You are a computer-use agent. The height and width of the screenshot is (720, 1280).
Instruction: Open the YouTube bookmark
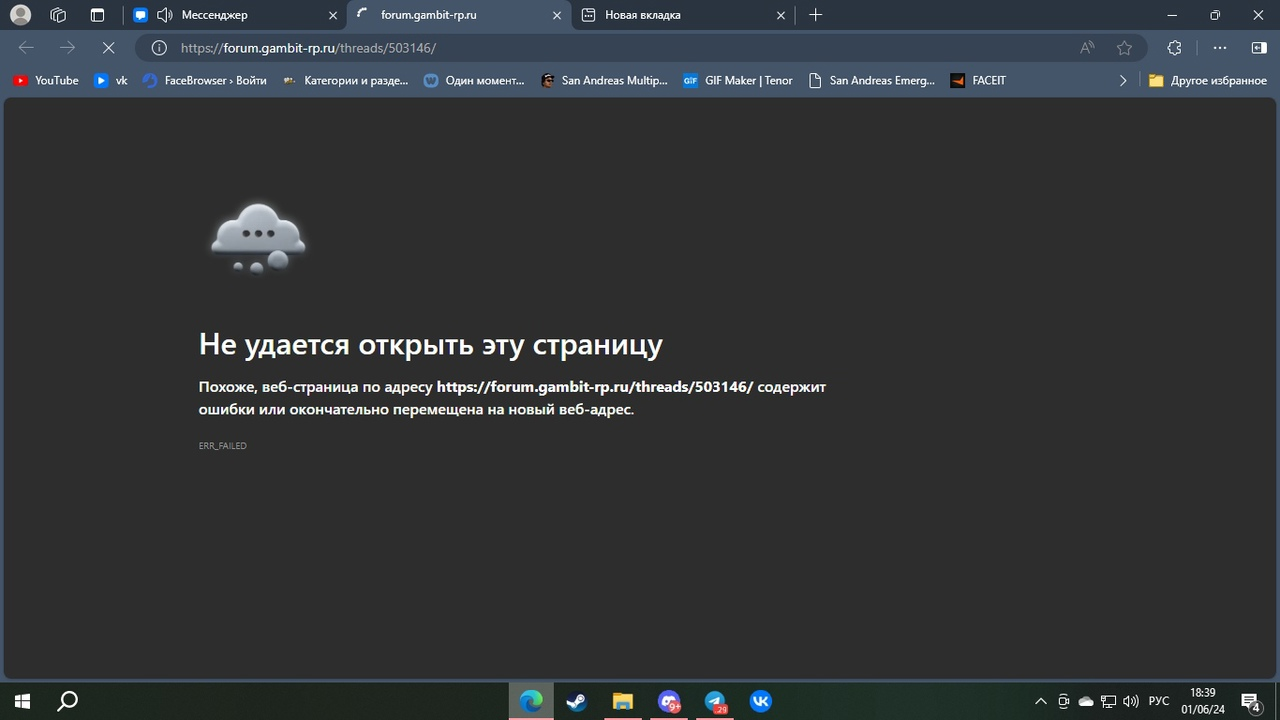46,80
